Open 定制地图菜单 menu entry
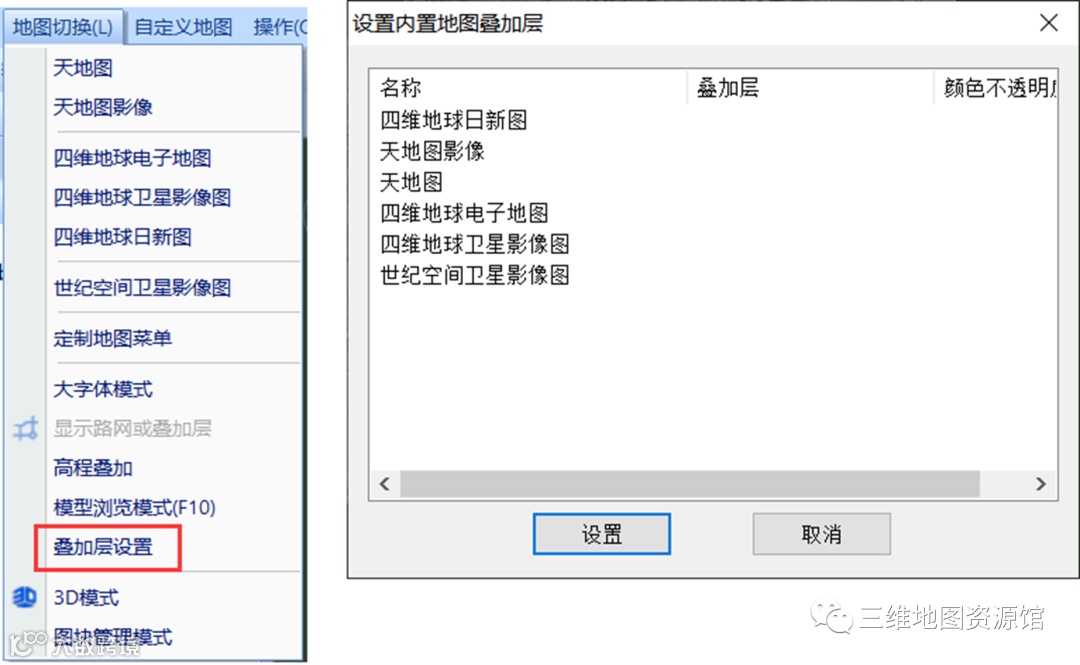Image resolution: width=1080 pixels, height=665 pixels. 112,338
